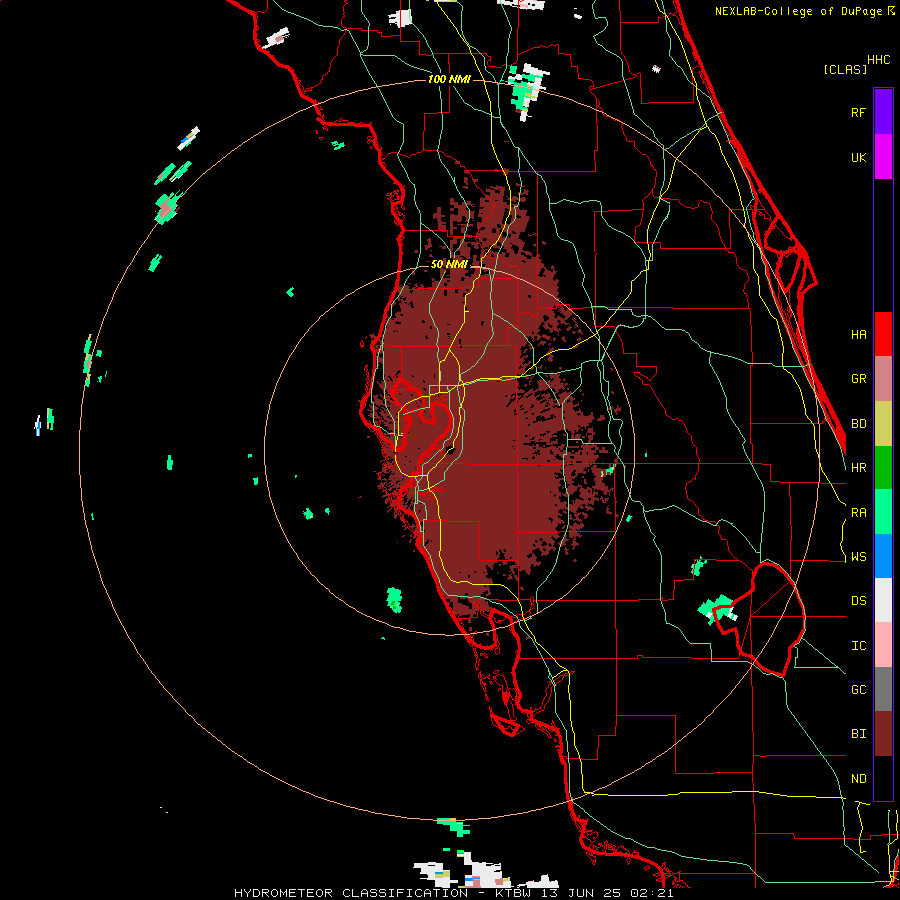Click the brown BI color swatch

coord(883,734)
